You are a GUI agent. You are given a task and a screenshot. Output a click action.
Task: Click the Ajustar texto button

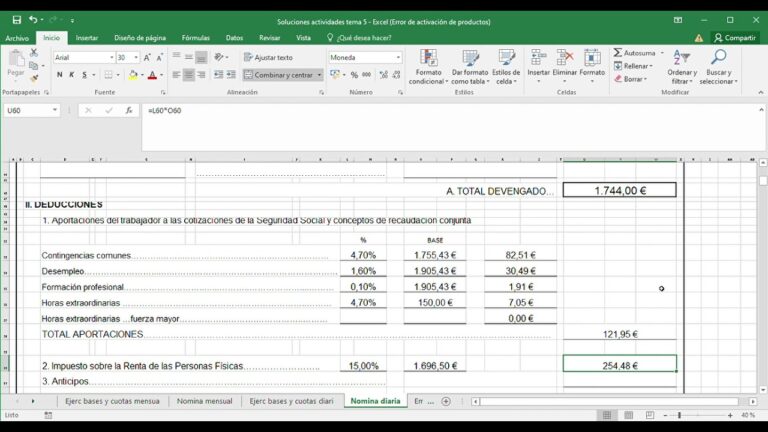tap(268, 57)
